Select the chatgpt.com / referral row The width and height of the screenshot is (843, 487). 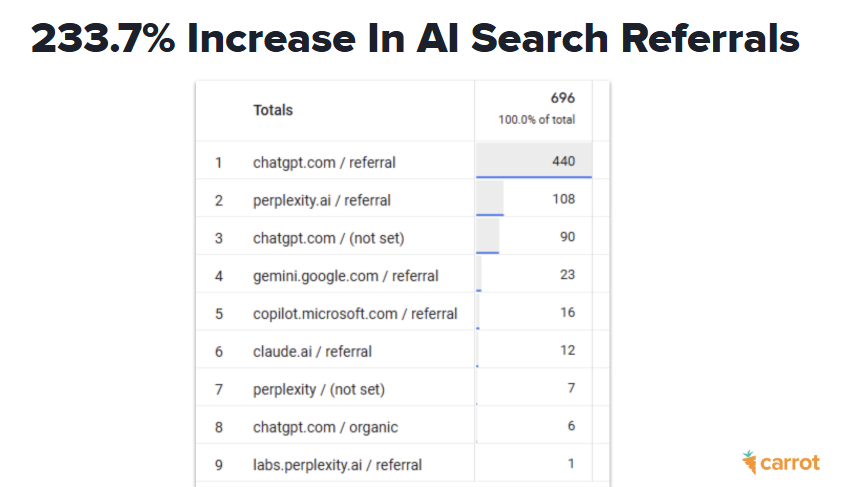click(325, 162)
